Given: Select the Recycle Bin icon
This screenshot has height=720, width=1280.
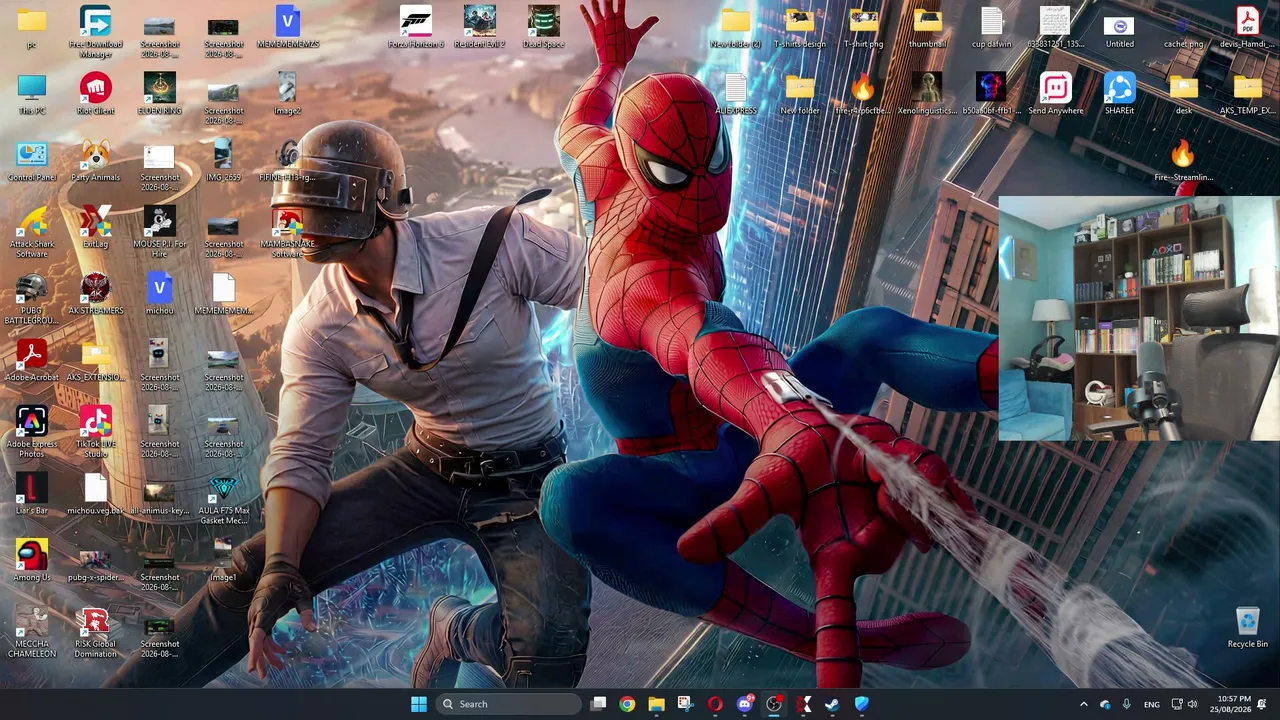Looking at the screenshot, I should [1247, 628].
